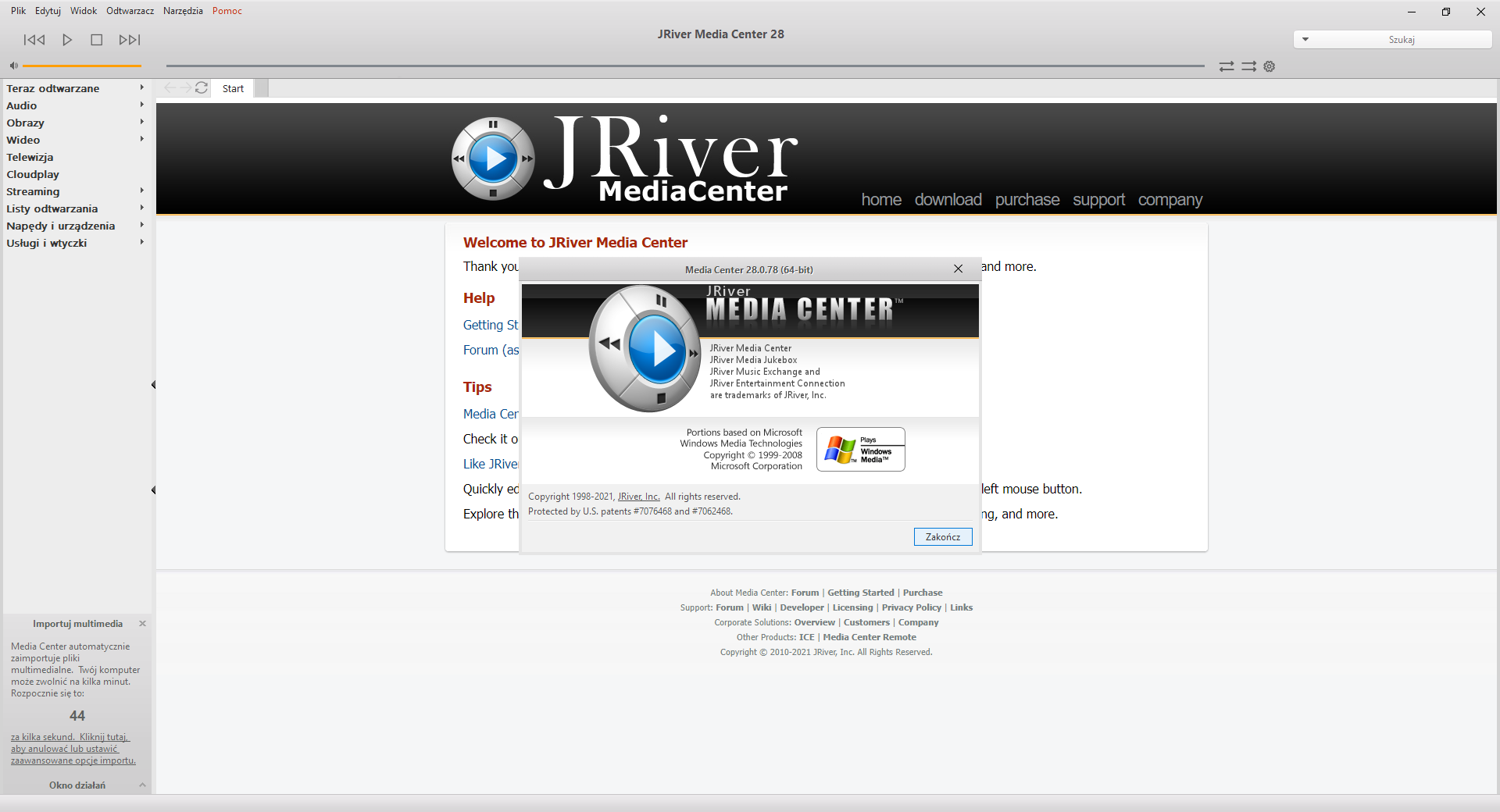Image resolution: width=1500 pixels, height=812 pixels.
Task: Close the Importuj multimedia panel
Action: (x=142, y=623)
